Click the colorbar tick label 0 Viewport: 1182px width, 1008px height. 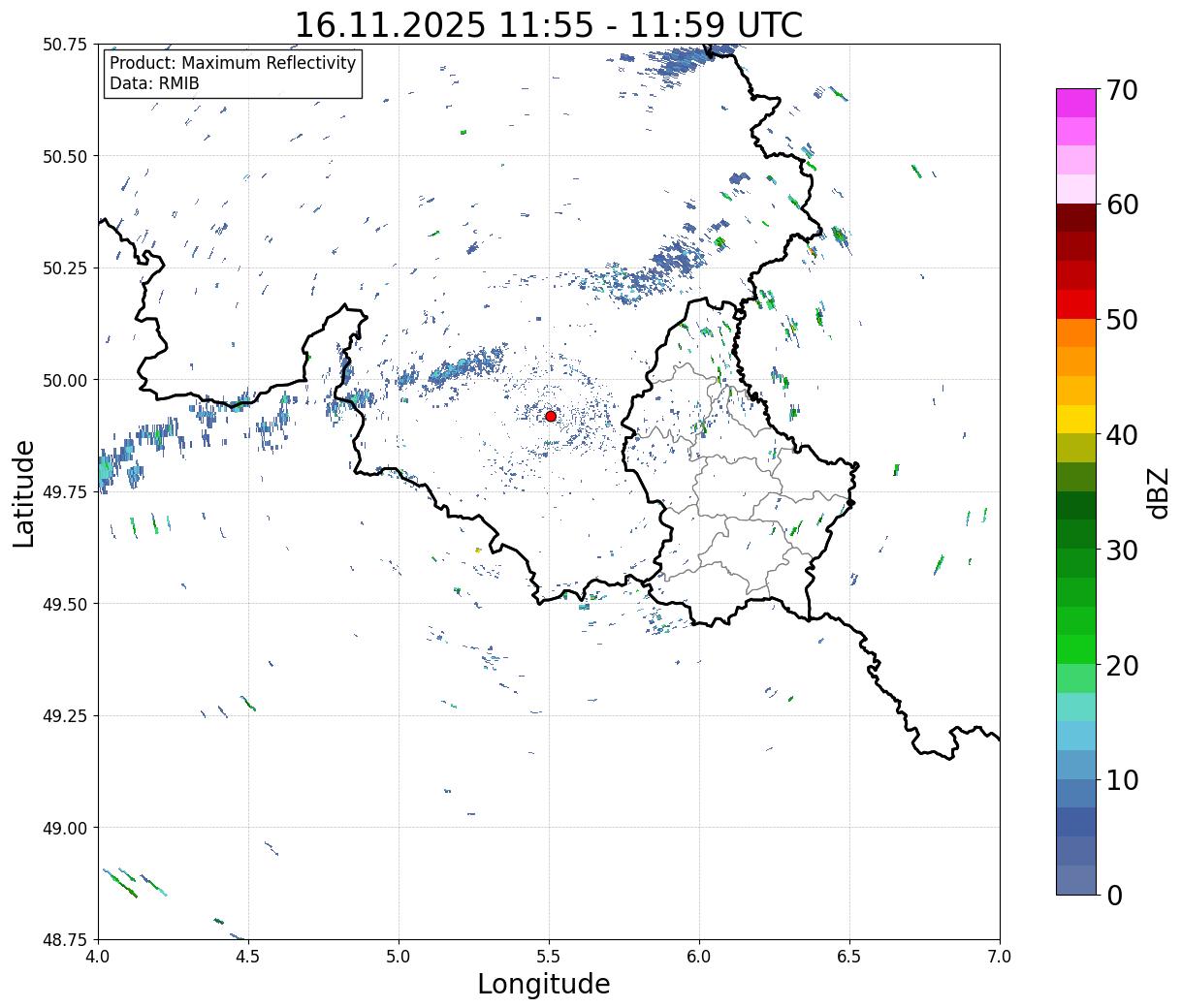[1114, 895]
